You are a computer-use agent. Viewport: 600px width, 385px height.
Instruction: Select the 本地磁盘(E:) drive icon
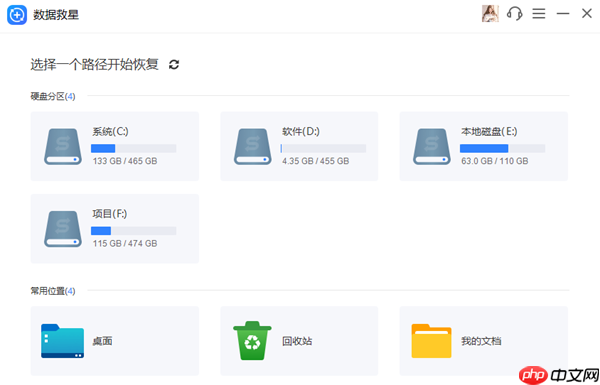point(432,147)
